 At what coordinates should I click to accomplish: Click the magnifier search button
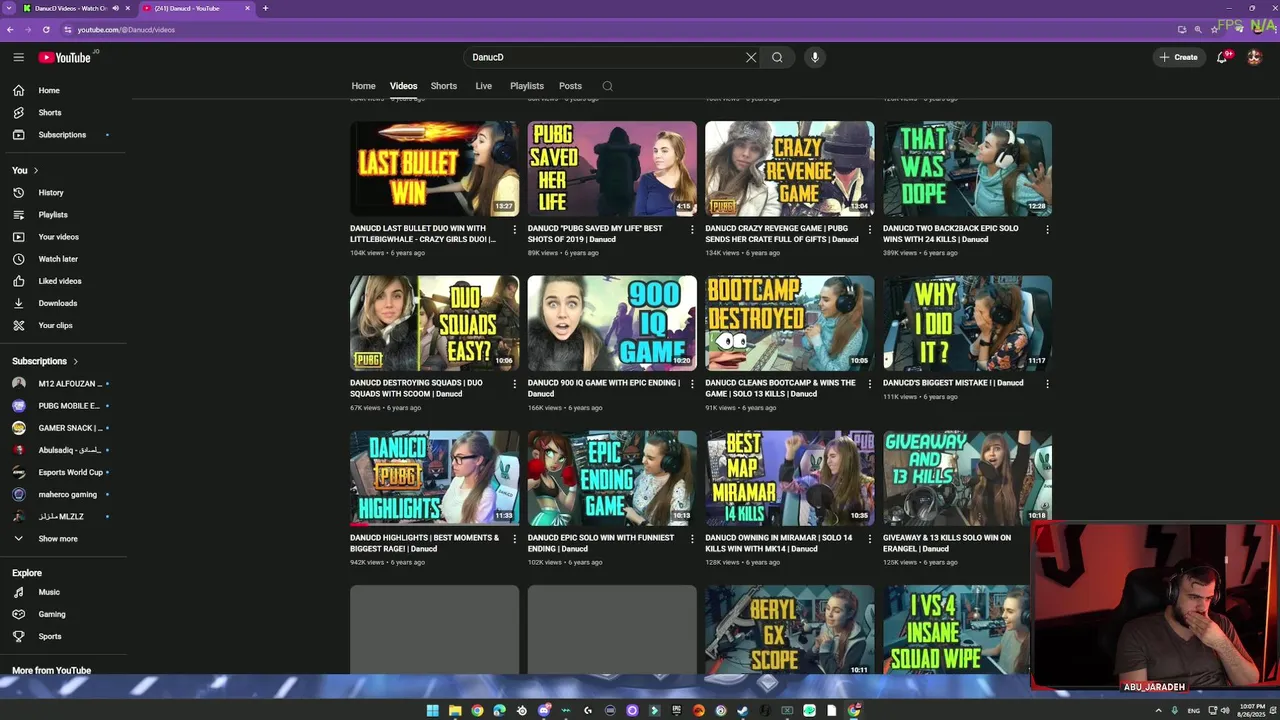click(x=777, y=57)
